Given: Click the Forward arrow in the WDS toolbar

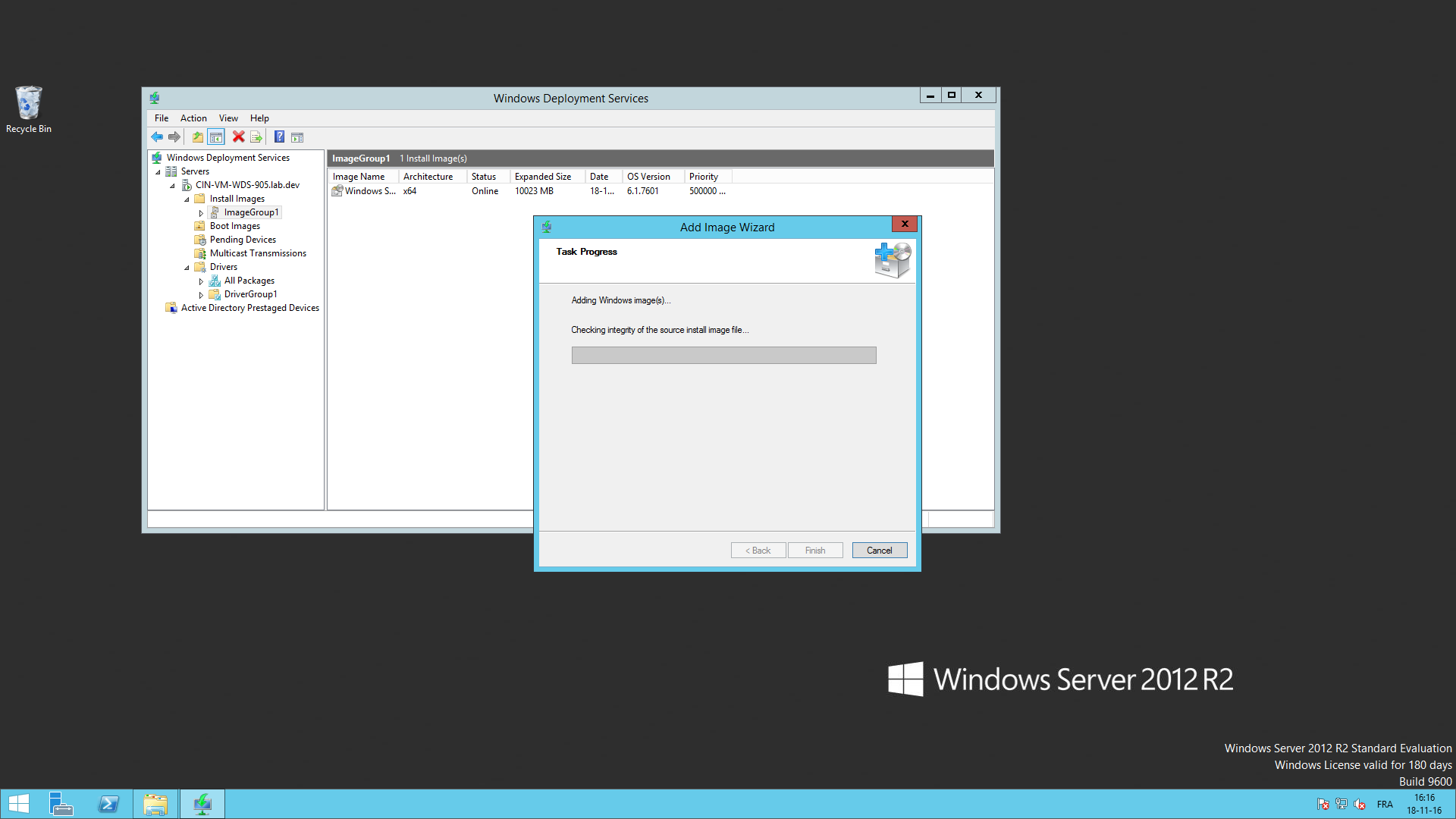Looking at the screenshot, I should [174, 137].
